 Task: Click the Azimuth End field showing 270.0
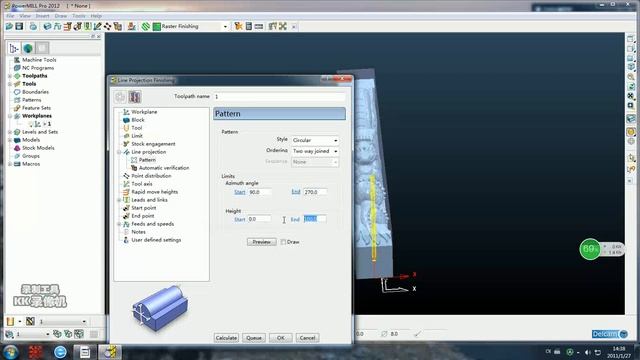(x=315, y=192)
